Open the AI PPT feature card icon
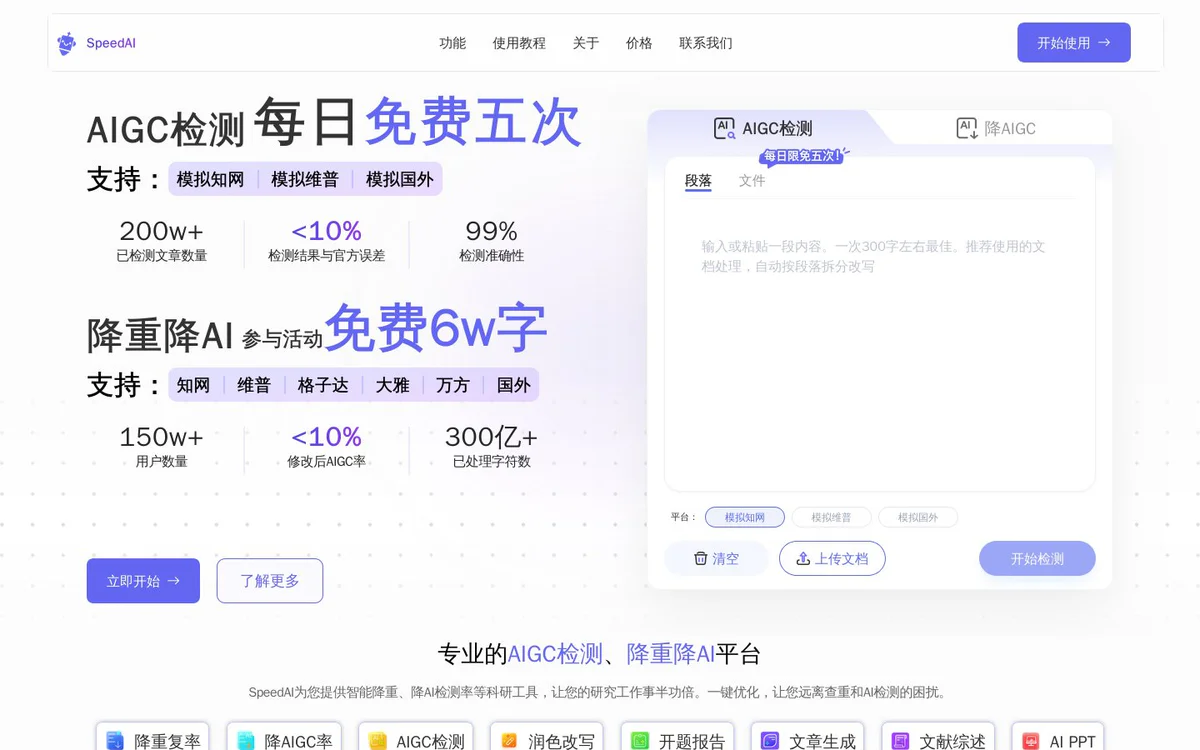Screen dimensions: 1200x750 click(x=1031, y=741)
